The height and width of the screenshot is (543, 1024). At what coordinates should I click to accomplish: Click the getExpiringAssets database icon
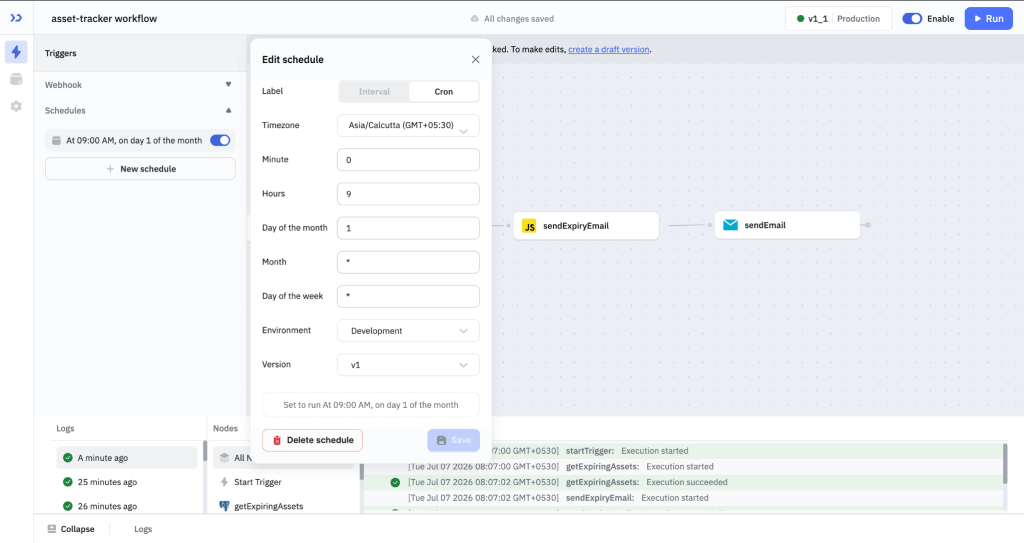click(x=224, y=506)
